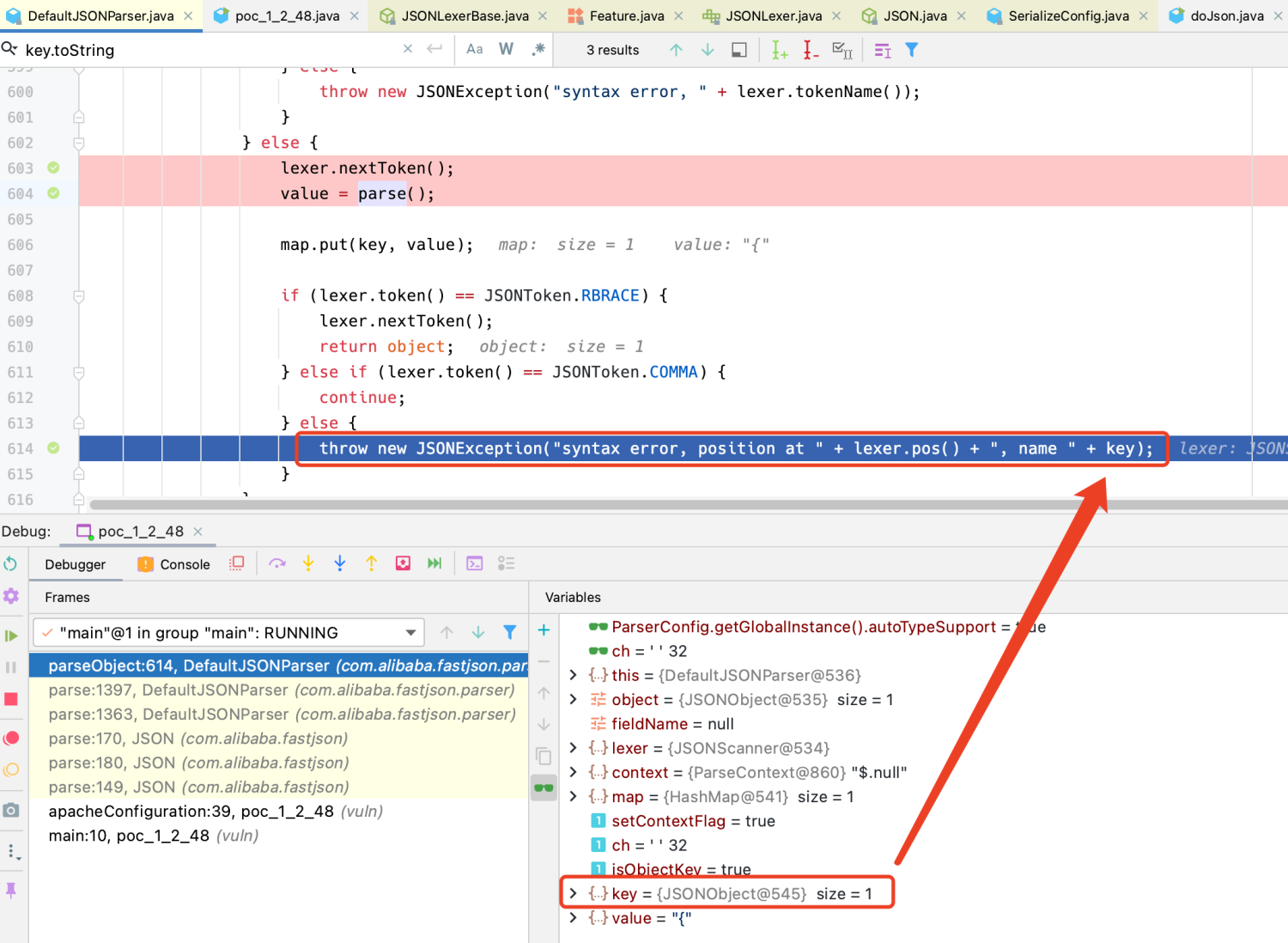Duplicate watch copy icon
1288x943 pixels.
[544, 756]
